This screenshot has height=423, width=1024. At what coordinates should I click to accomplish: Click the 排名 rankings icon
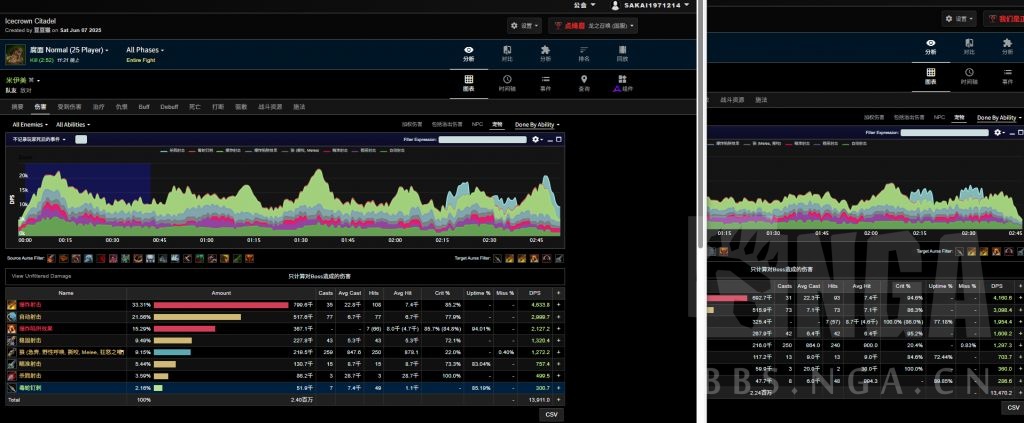(x=583, y=52)
